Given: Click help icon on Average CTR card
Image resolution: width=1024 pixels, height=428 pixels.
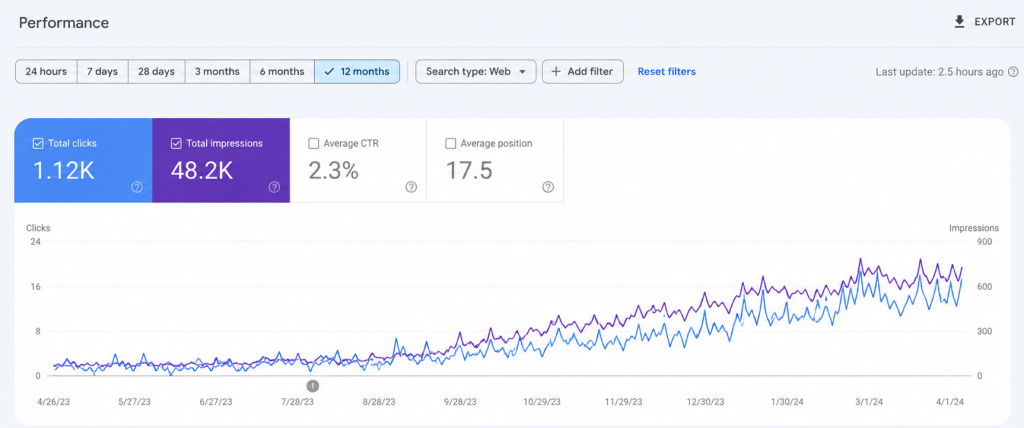Looking at the screenshot, I should coord(411,188).
